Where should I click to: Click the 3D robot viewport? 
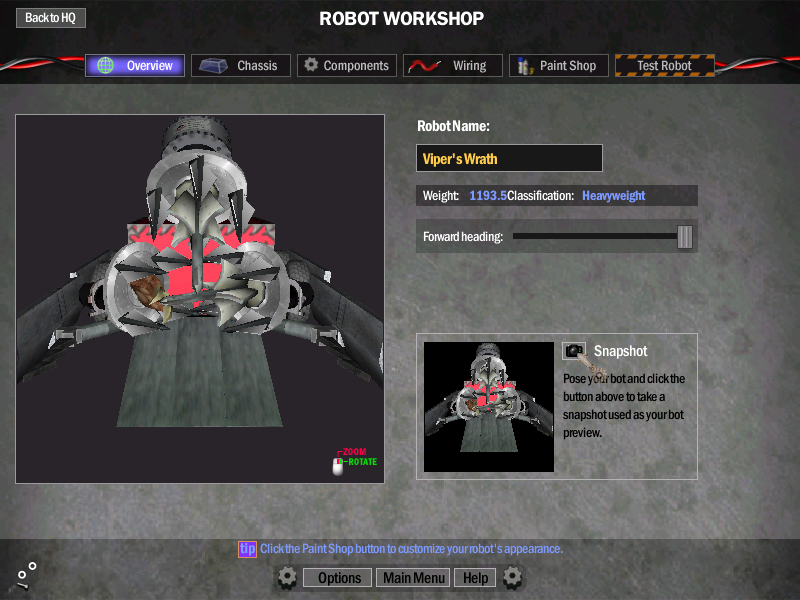(x=200, y=298)
